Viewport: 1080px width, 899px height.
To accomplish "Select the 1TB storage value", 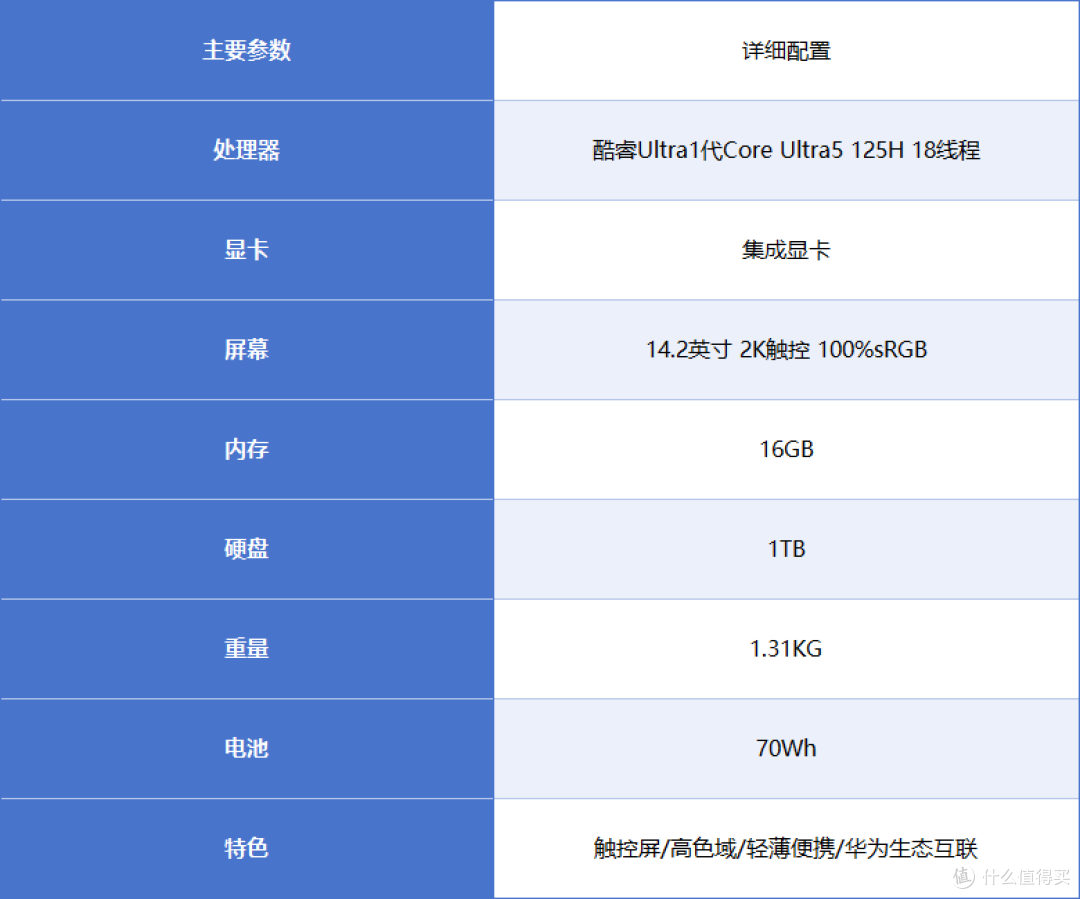I will click(786, 549).
